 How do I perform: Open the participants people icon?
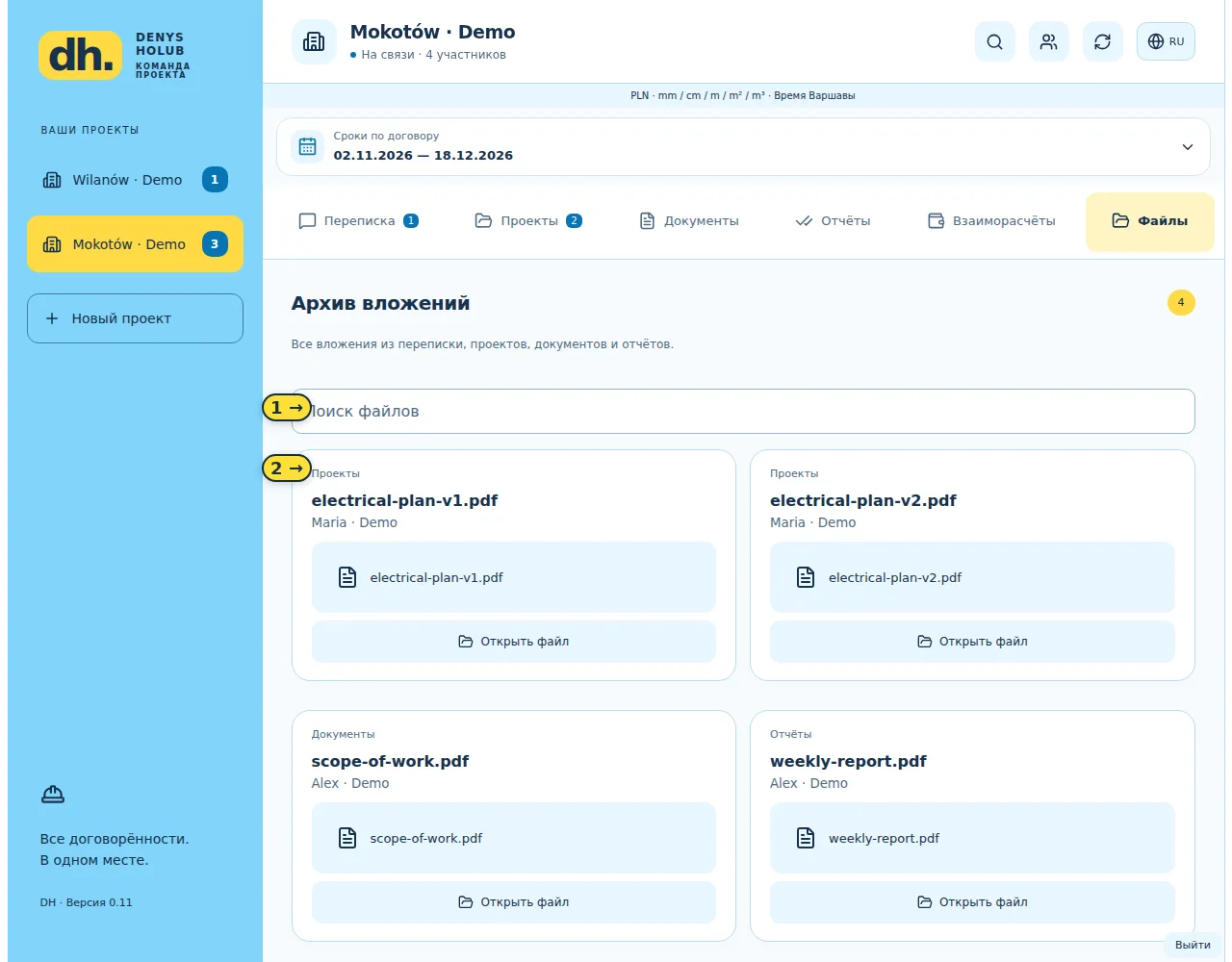tap(1048, 41)
